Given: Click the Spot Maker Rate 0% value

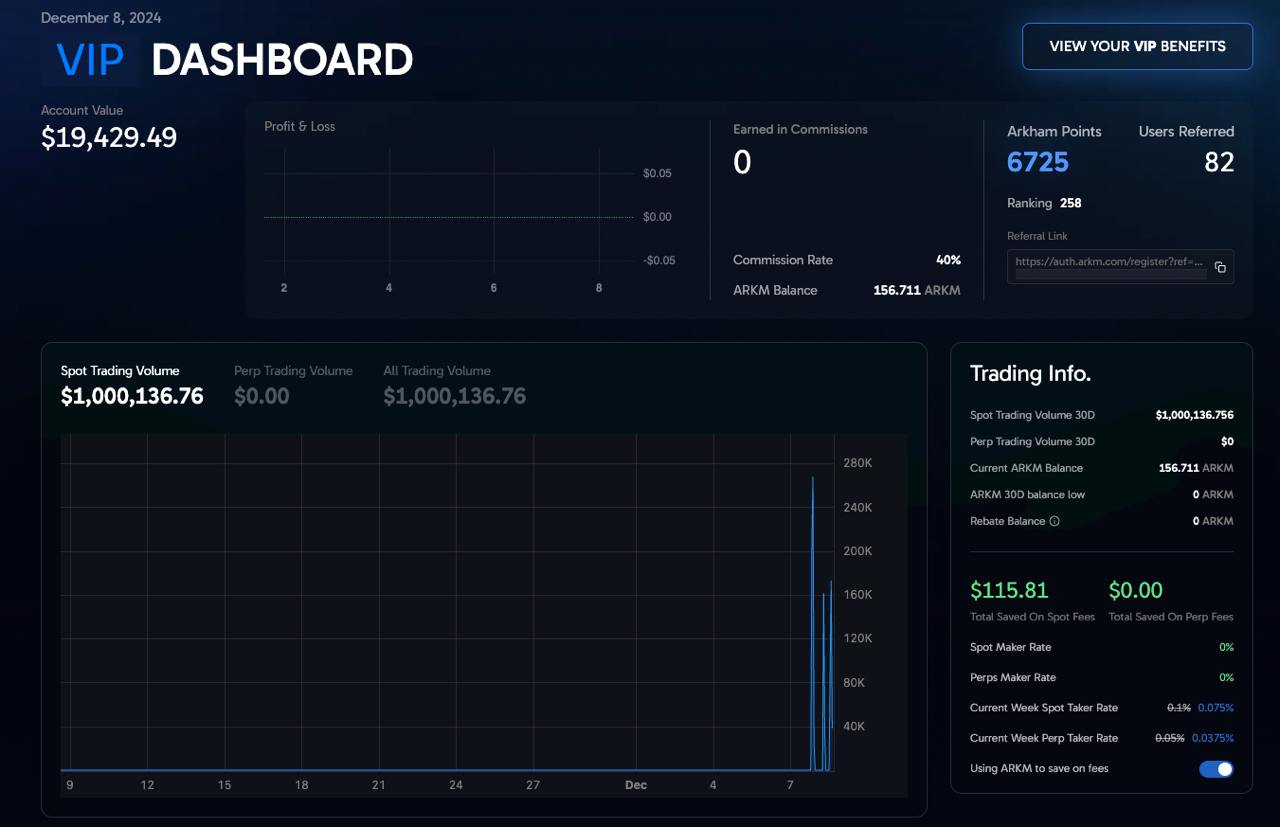Looking at the screenshot, I should [1226, 647].
